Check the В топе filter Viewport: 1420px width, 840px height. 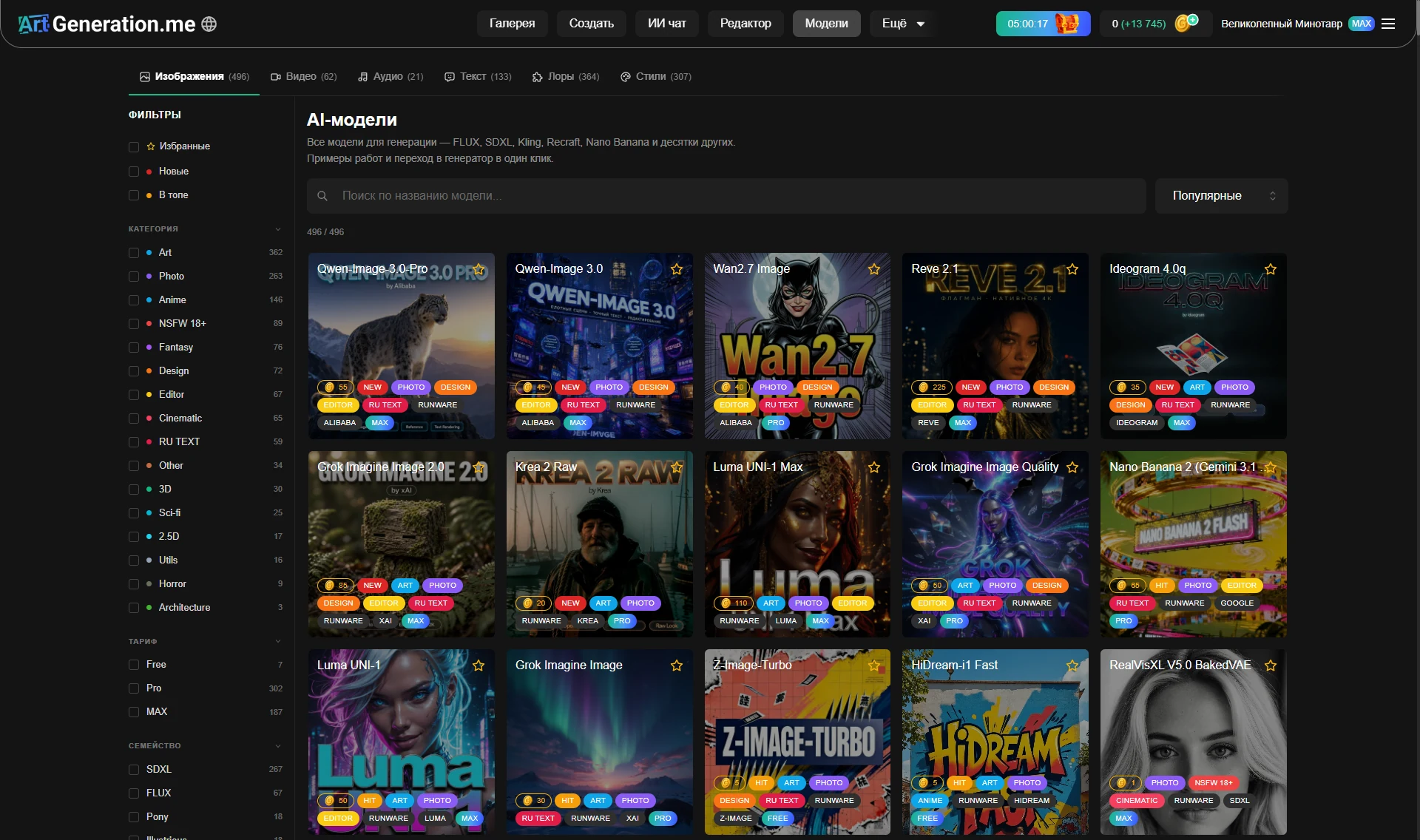point(134,195)
